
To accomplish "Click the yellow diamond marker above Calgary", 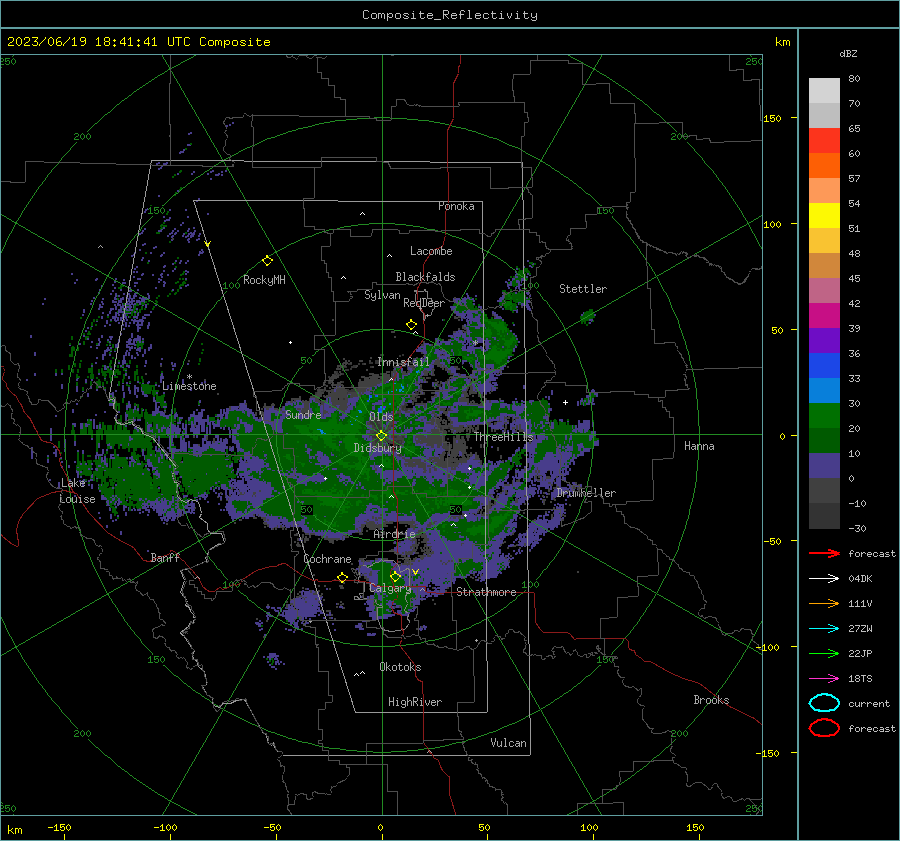I will (x=395, y=576).
